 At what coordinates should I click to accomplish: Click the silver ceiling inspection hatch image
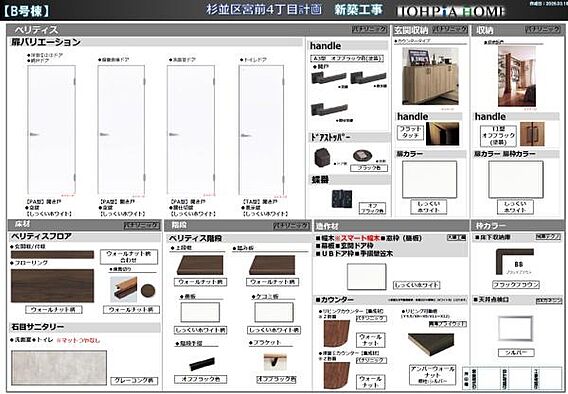point(515,328)
